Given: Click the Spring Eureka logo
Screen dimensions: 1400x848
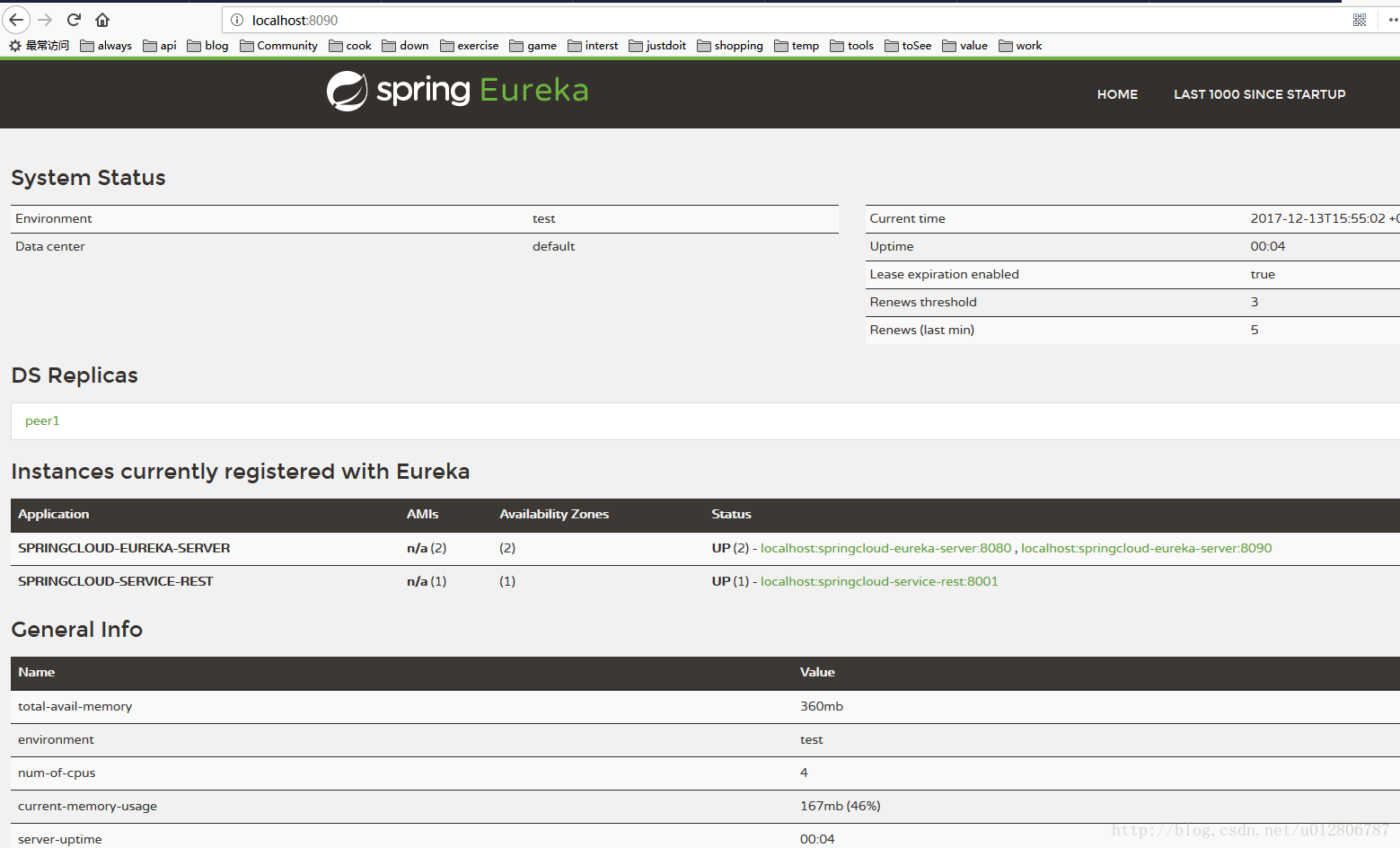Looking at the screenshot, I should tap(457, 91).
